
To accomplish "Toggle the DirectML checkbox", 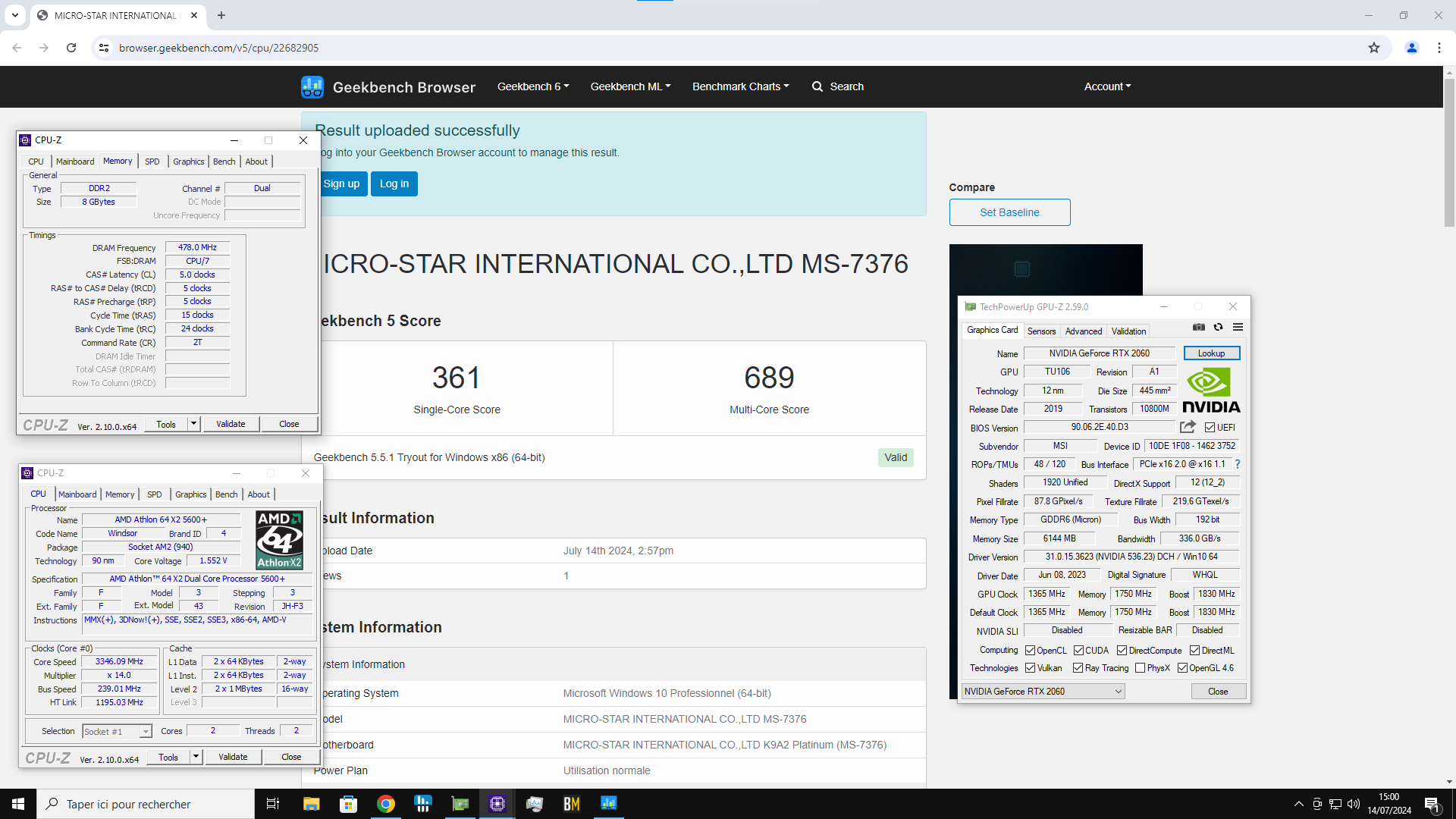I will (x=1194, y=651).
